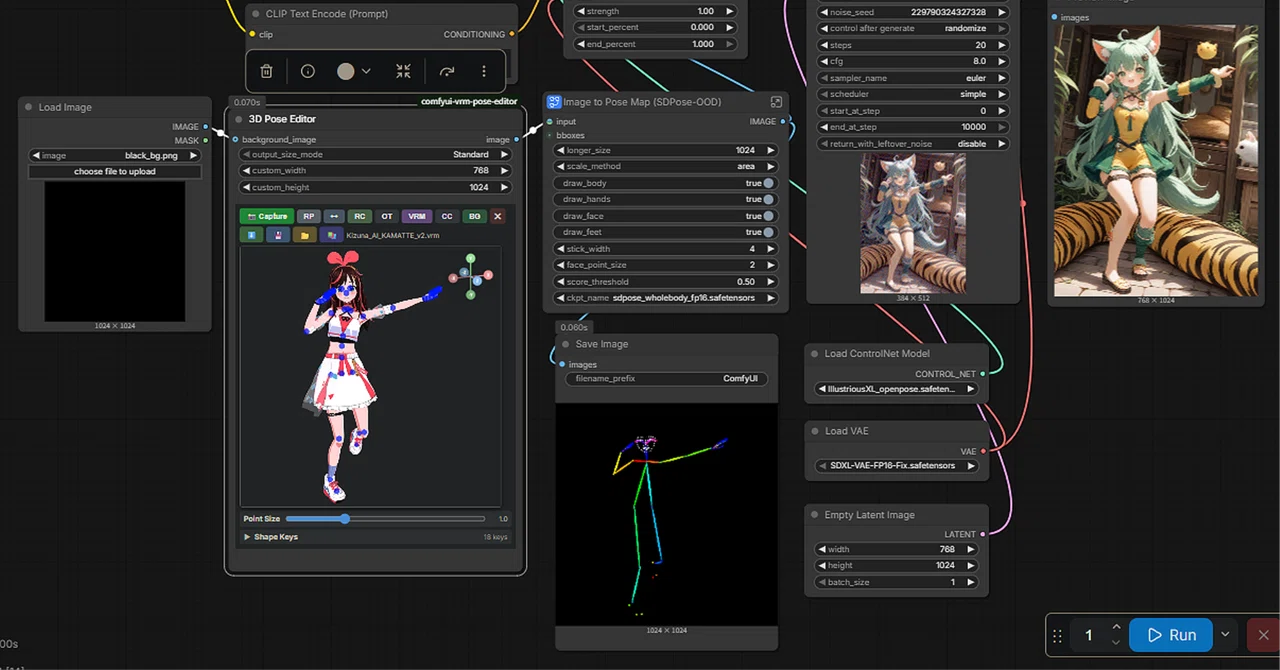Open the output_size_mode Standard dropdown

point(375,155)
